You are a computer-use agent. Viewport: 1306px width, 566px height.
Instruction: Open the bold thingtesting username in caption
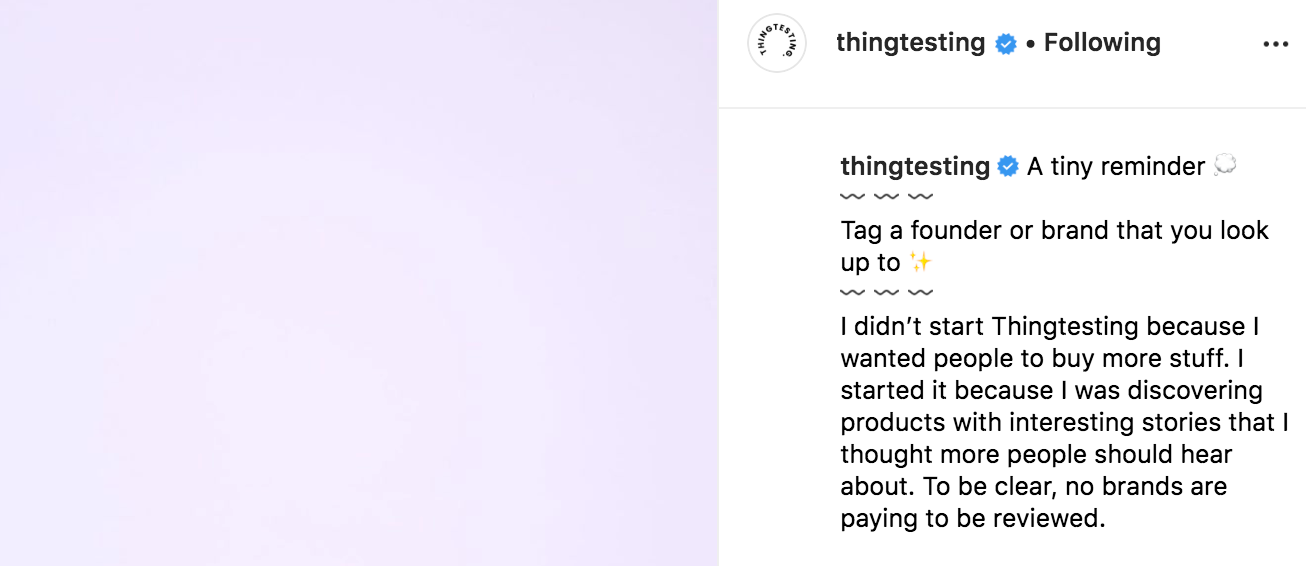click(x=914, y=167)
